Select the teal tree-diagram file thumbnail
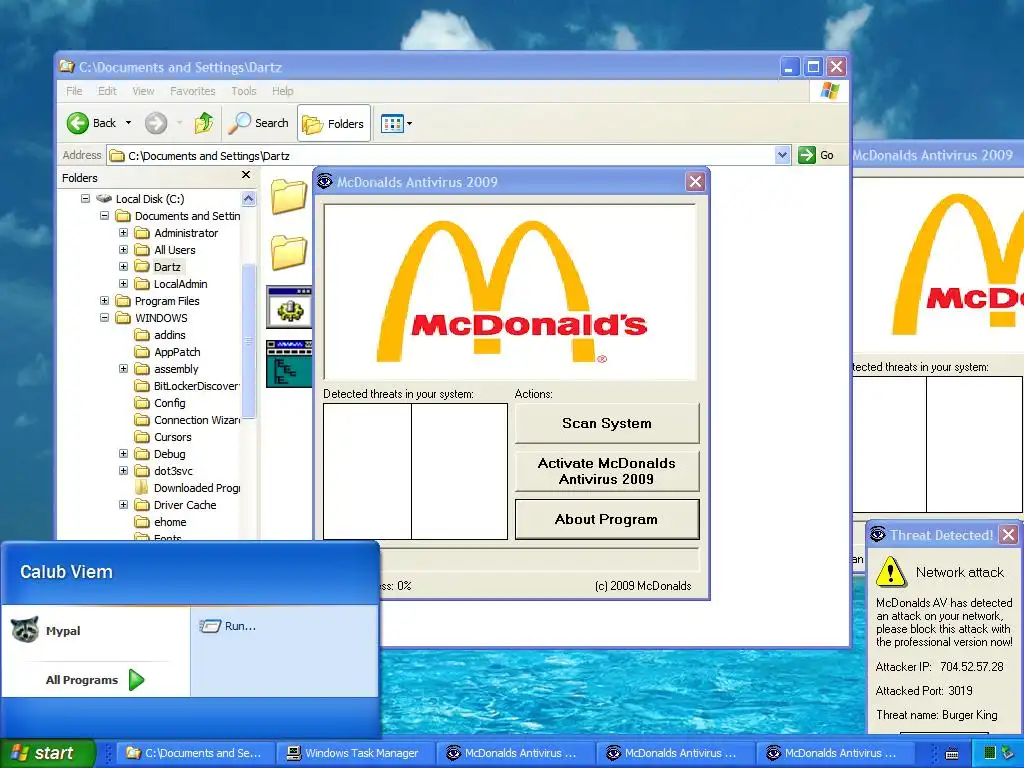The image size is (1024, 768). pos(289,363)
